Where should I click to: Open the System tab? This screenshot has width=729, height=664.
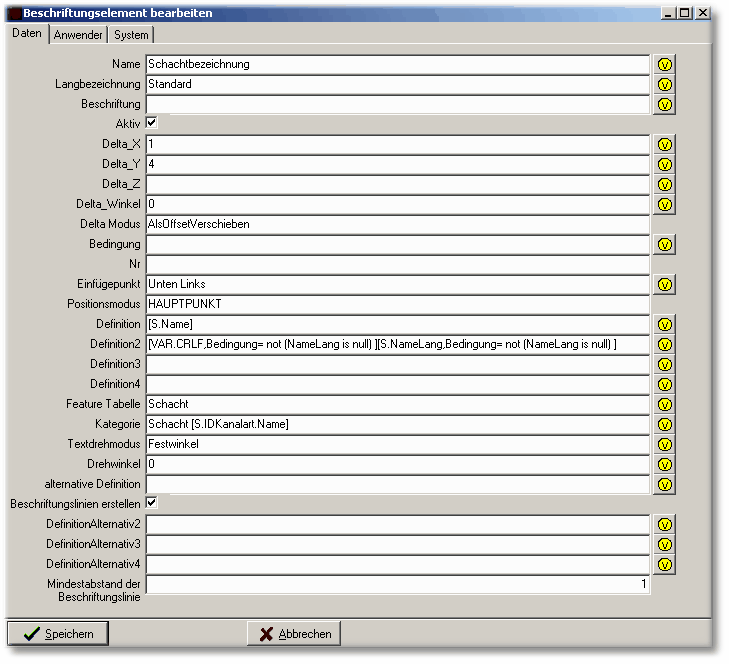pyautogui.click(x=131, y=35)
